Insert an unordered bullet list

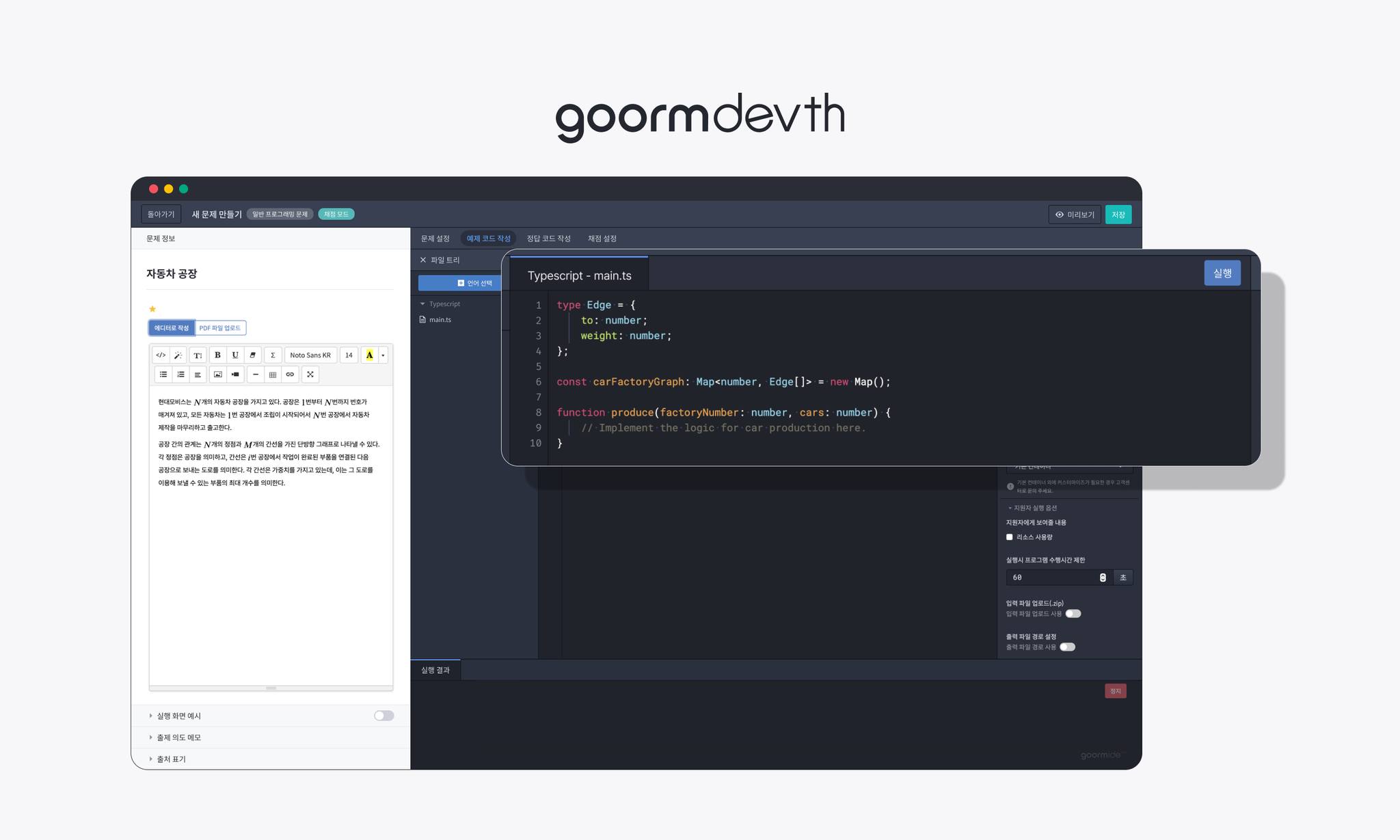(x=163, y=375)
